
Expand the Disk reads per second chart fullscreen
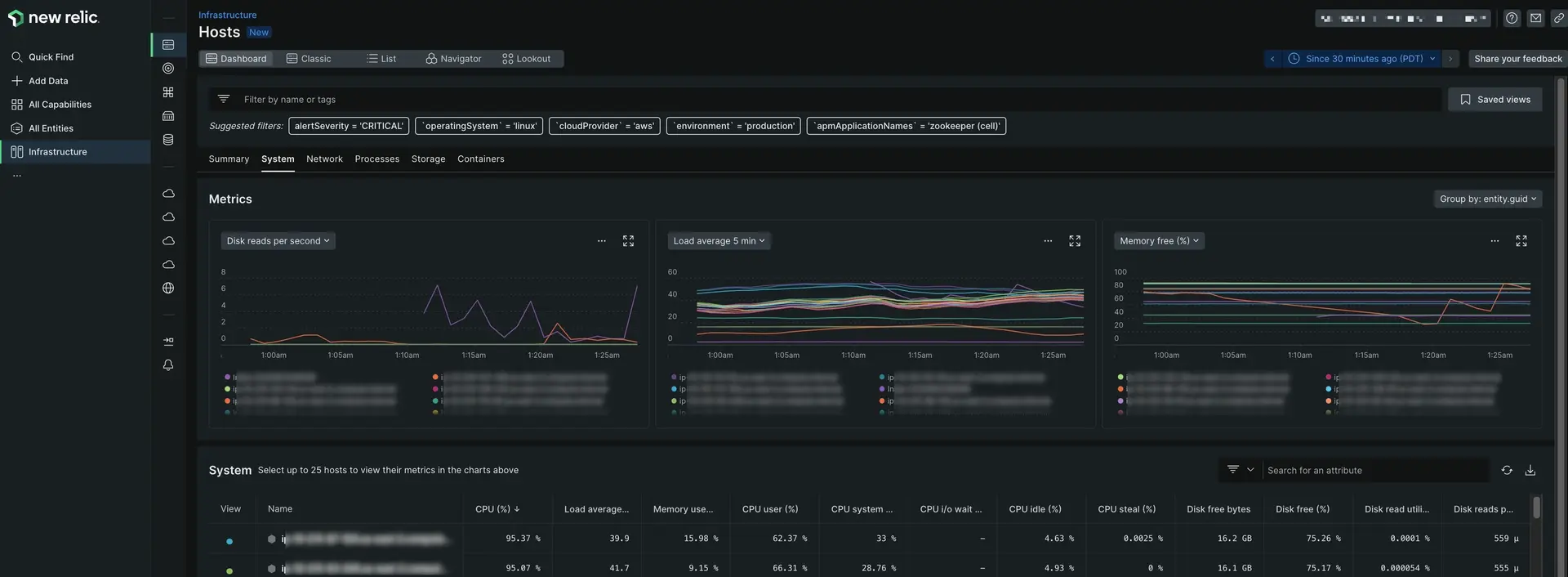[628, 241]
